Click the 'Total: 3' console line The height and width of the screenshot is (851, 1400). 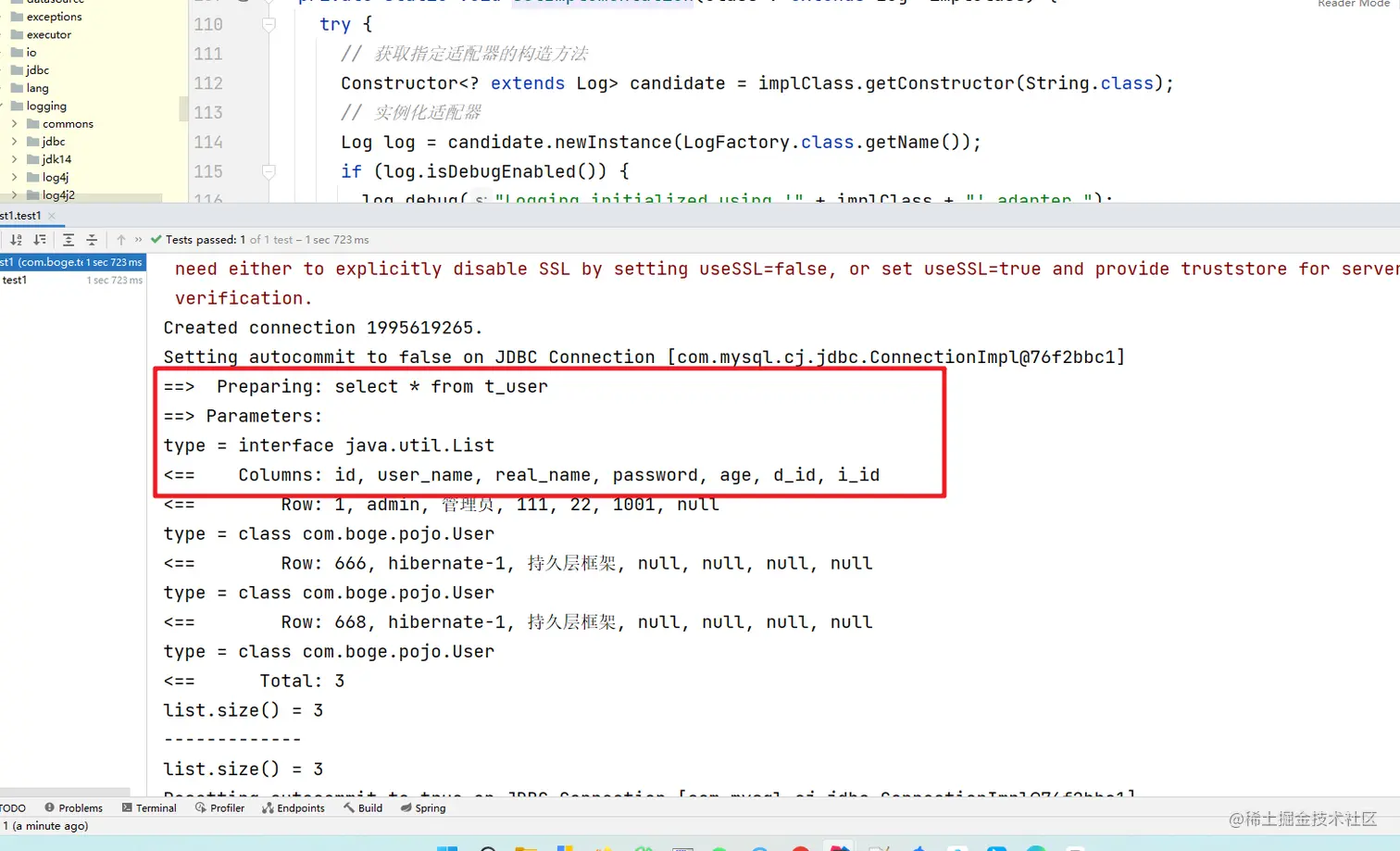point(254,681)
